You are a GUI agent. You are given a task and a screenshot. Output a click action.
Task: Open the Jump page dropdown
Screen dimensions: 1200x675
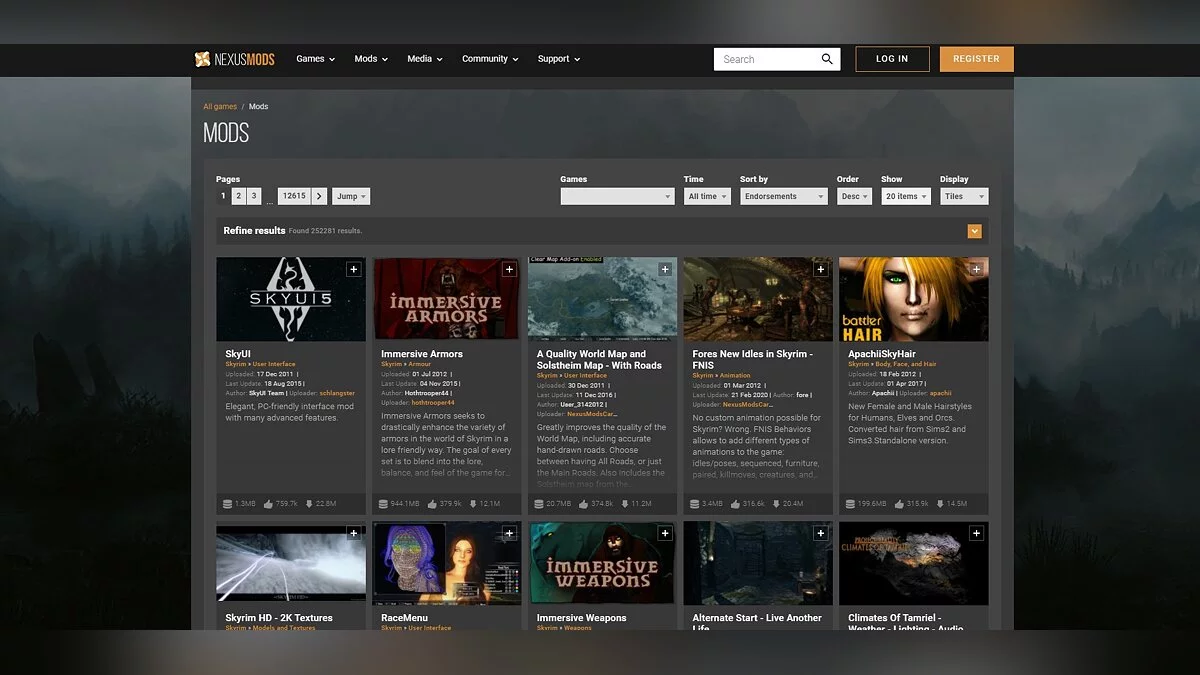click(351, 196)
